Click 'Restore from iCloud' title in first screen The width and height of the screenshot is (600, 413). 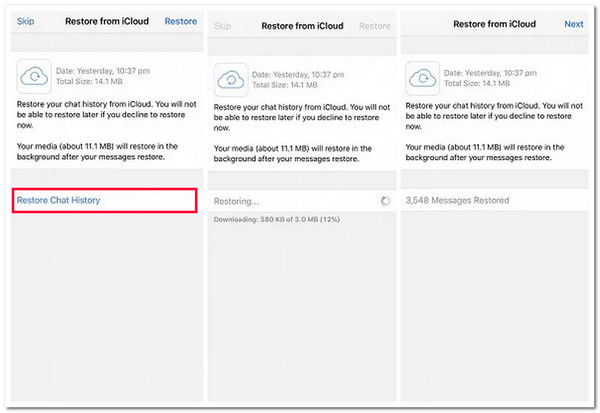pyautogui.click(x=107, y=21)
